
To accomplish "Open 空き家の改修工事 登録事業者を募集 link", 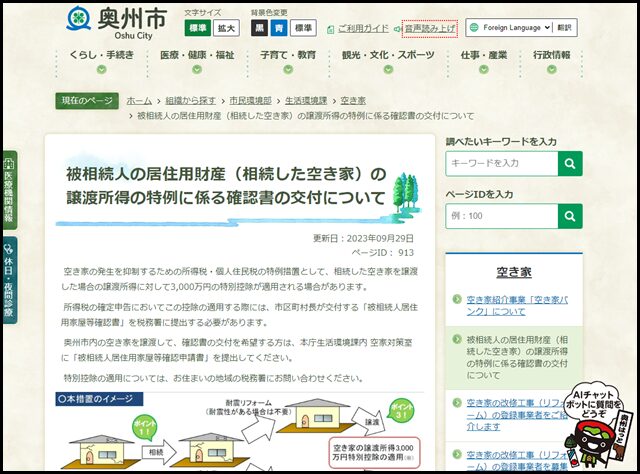I will [517, 461].
